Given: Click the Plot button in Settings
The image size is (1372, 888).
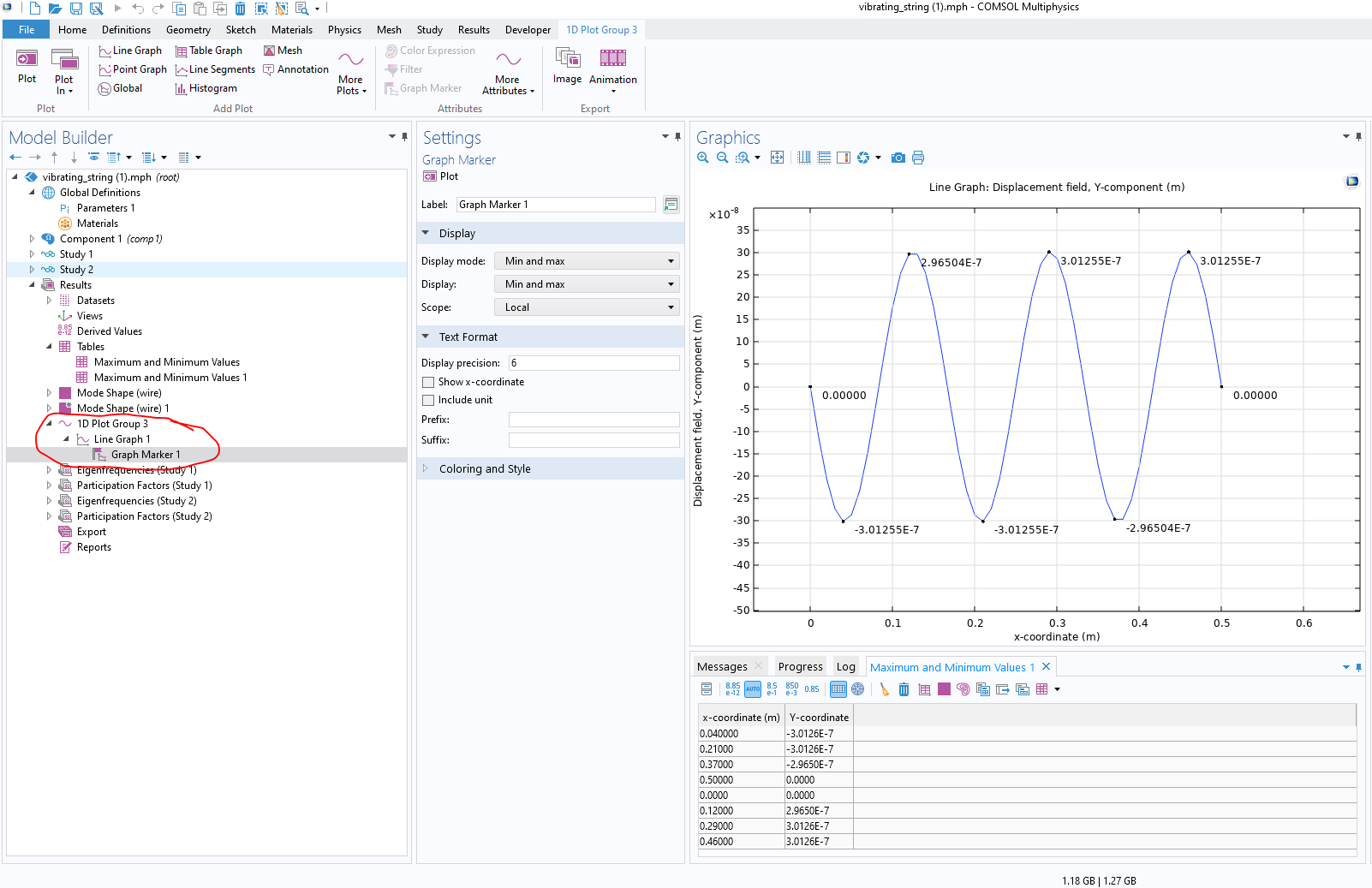Looking at the screenshot, I should pos(441,176).
